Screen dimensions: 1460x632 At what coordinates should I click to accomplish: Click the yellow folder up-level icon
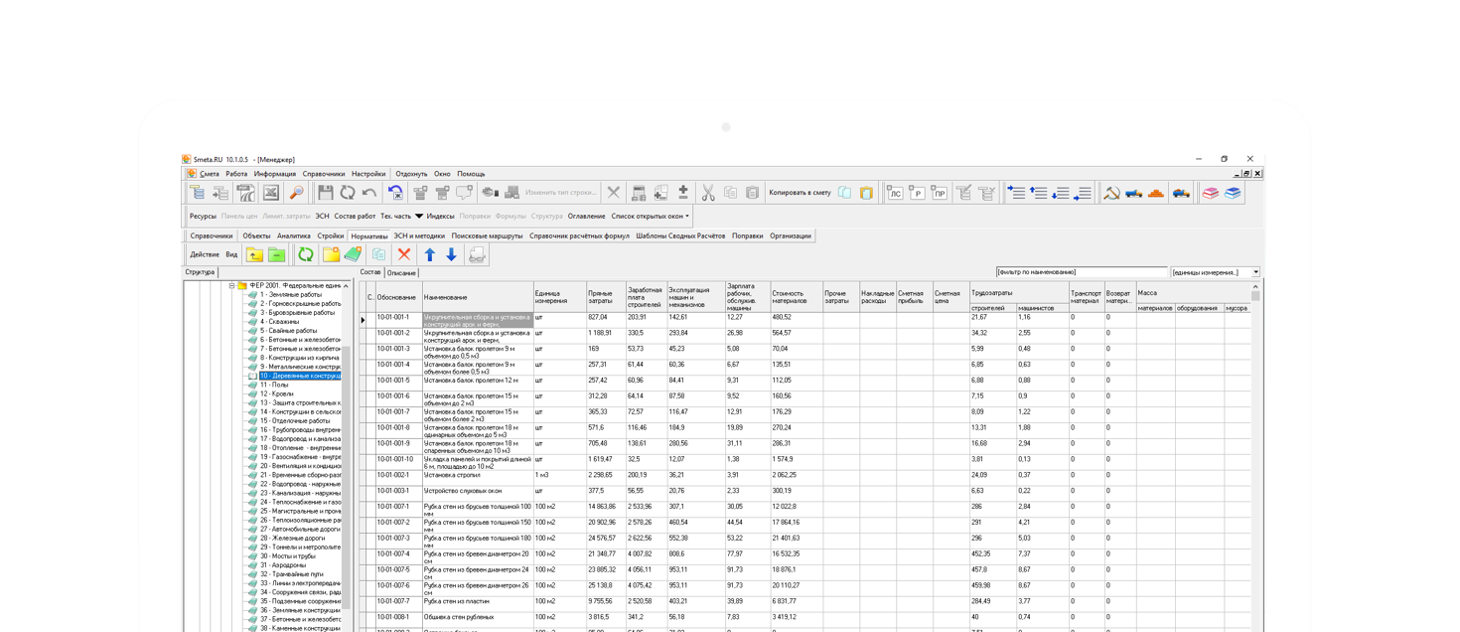point(254,255)
